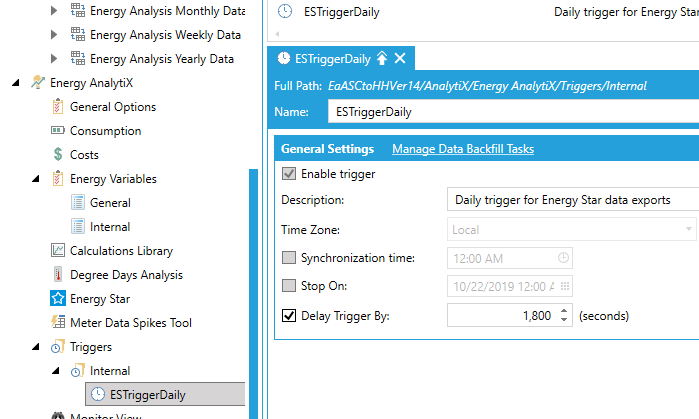Close the ESTriggerDaily tab

(400, 58)
